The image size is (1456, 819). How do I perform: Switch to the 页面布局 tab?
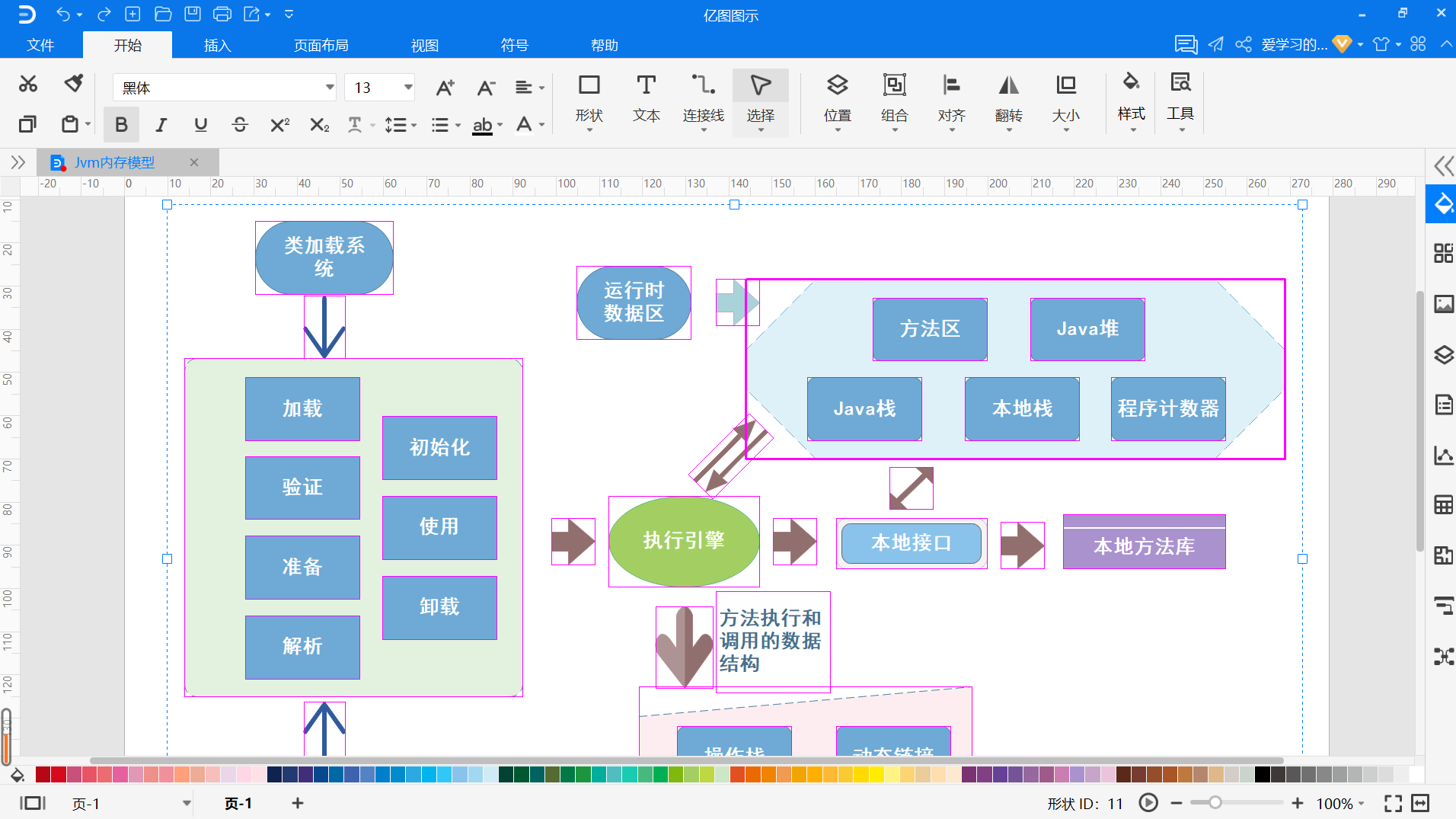(x=321, y=45)
